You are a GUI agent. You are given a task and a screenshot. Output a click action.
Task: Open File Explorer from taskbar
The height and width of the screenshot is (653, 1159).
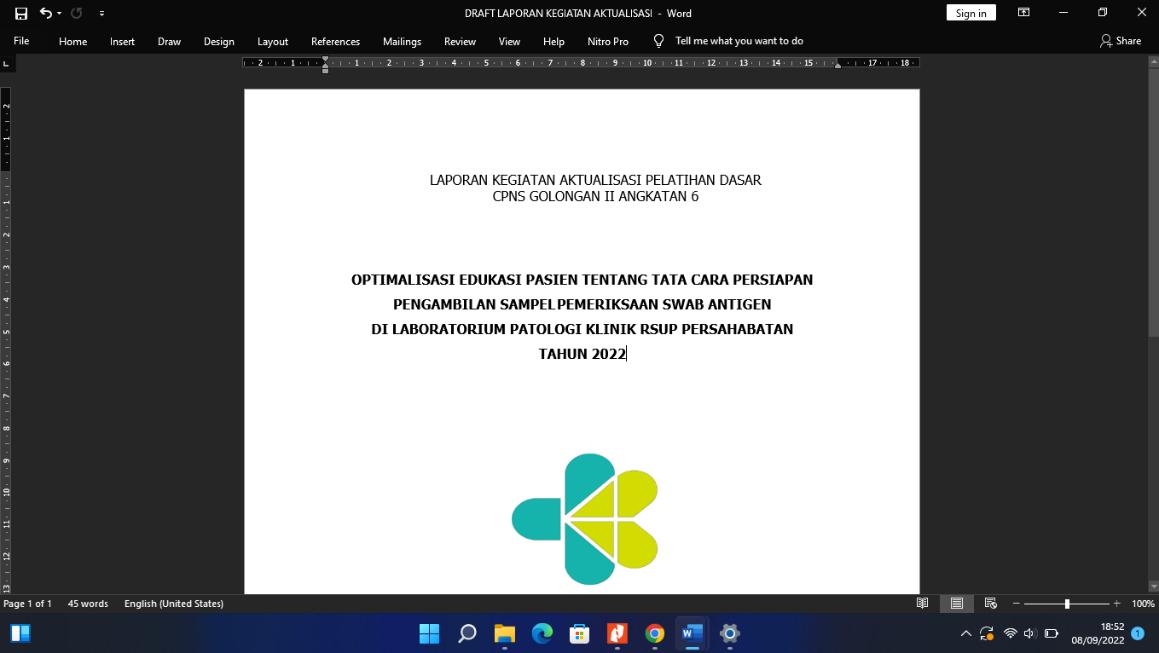click(505, 634)
